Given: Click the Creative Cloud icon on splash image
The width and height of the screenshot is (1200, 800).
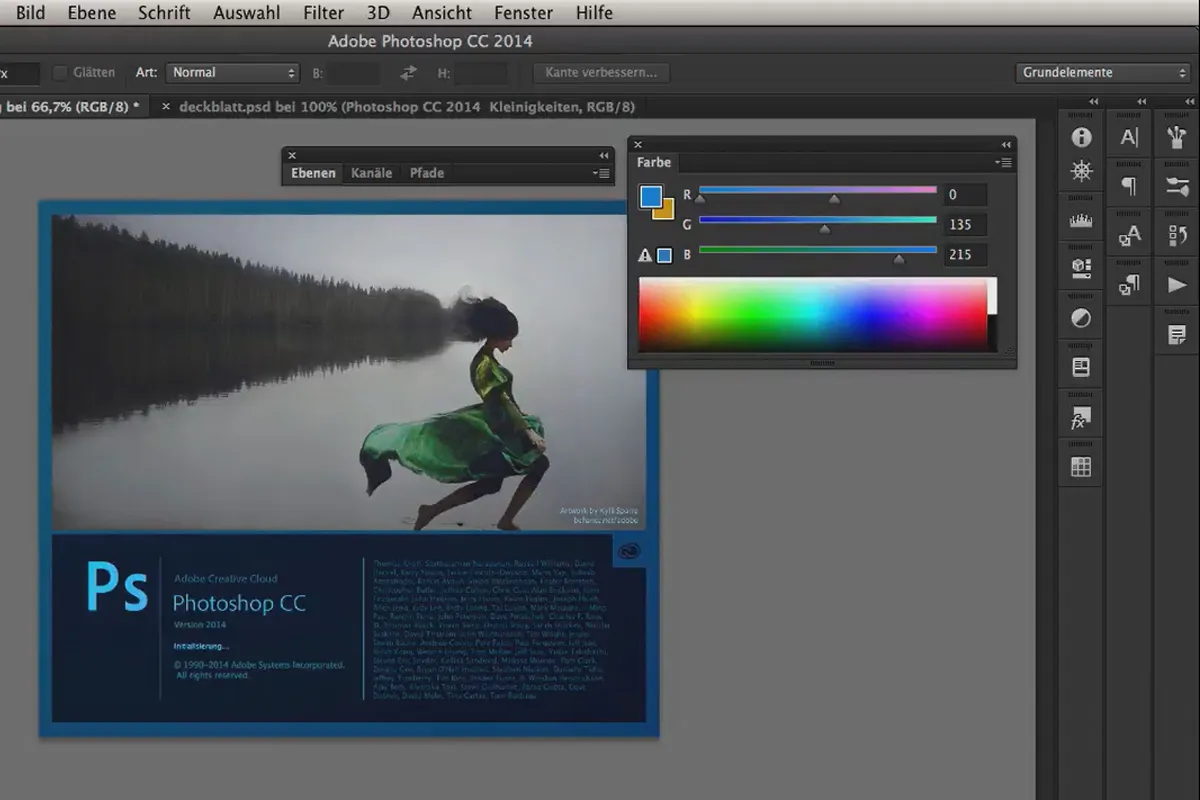Looking at the screenshot, I should click(629, 550).
